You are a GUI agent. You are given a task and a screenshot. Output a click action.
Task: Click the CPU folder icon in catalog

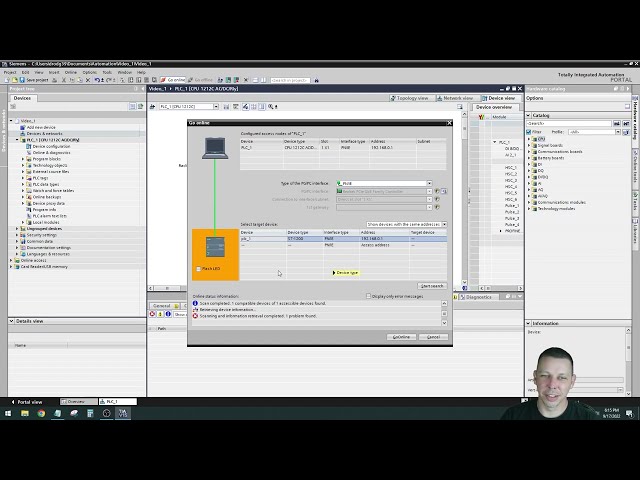535,139
